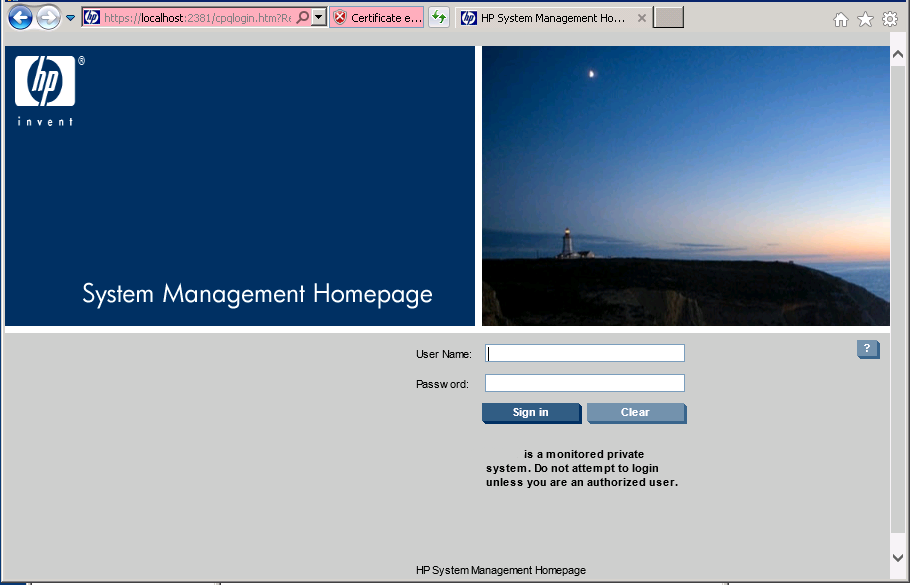Refresh the page with the green arrows icon

pyautogui.click(x=439, y=18)
